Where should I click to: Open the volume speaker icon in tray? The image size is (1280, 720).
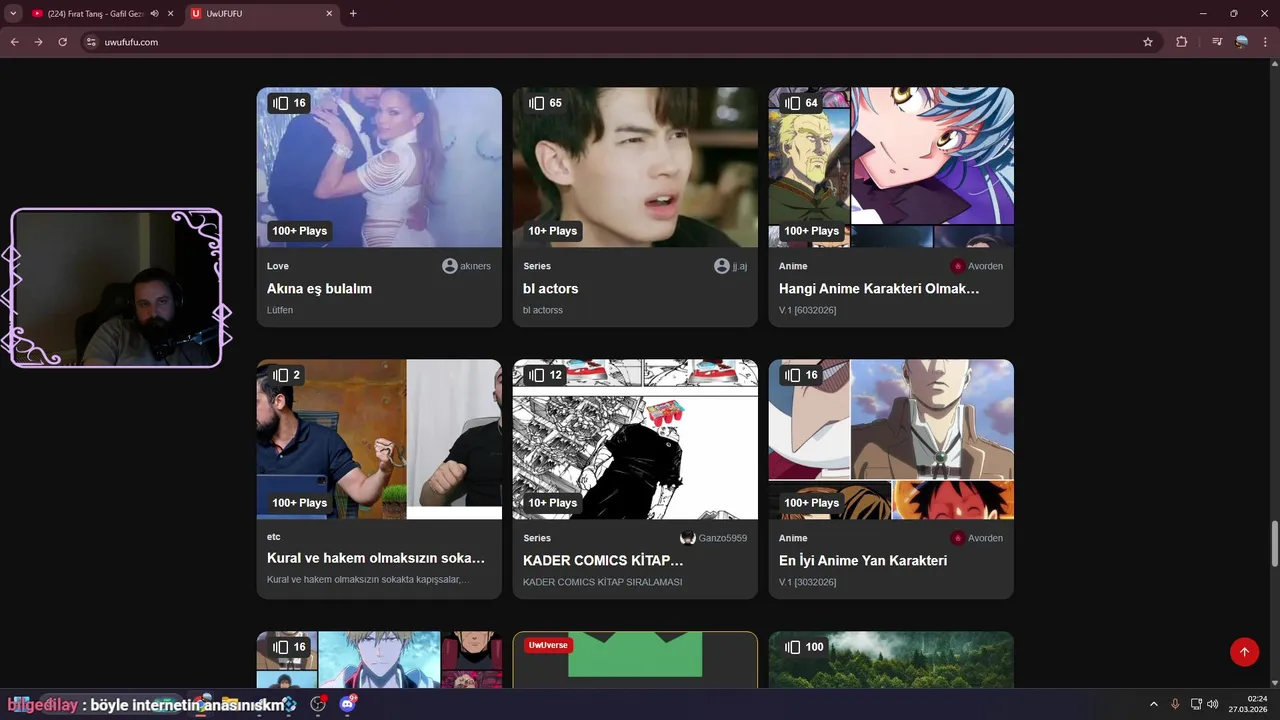(x=1213, y=704)
